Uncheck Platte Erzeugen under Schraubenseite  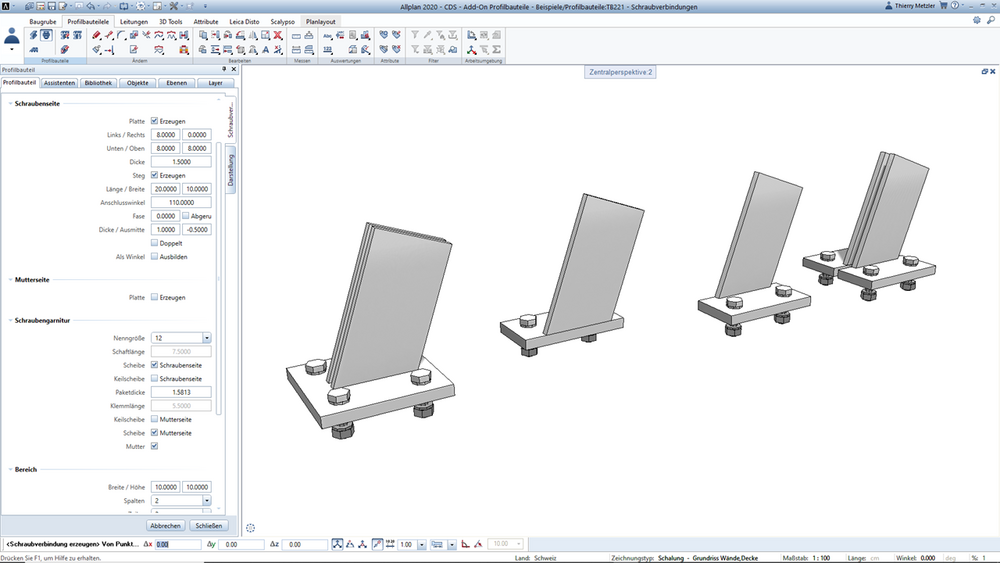point(154,121)
